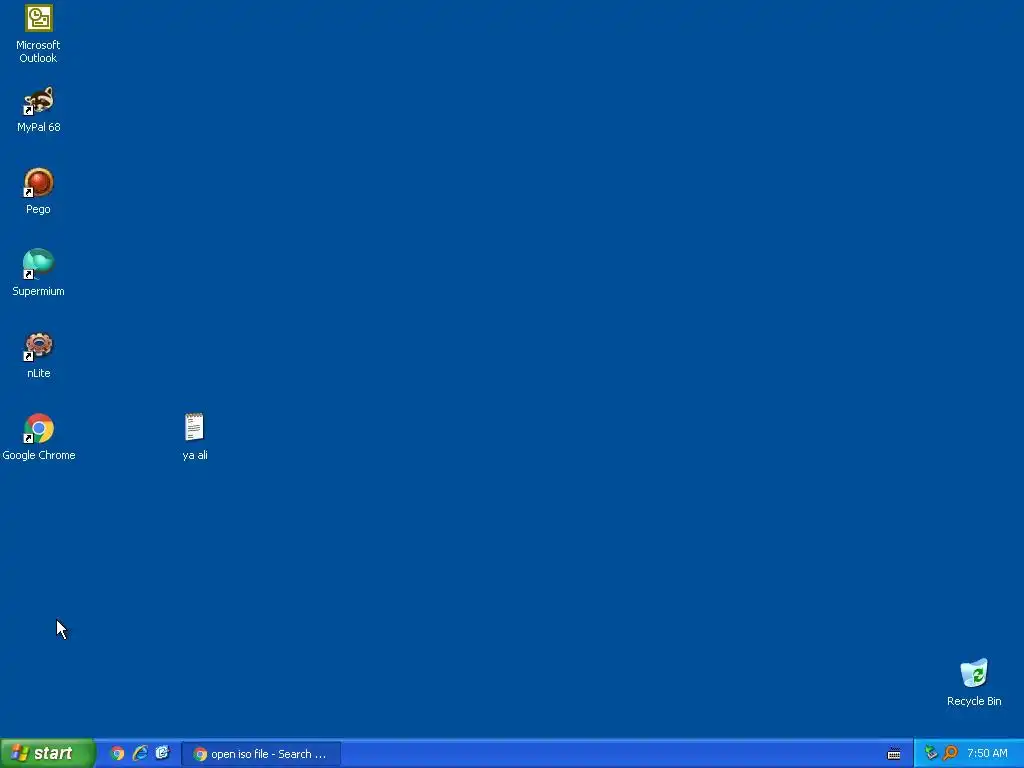Select the nLite desktop shortcut

39,356
